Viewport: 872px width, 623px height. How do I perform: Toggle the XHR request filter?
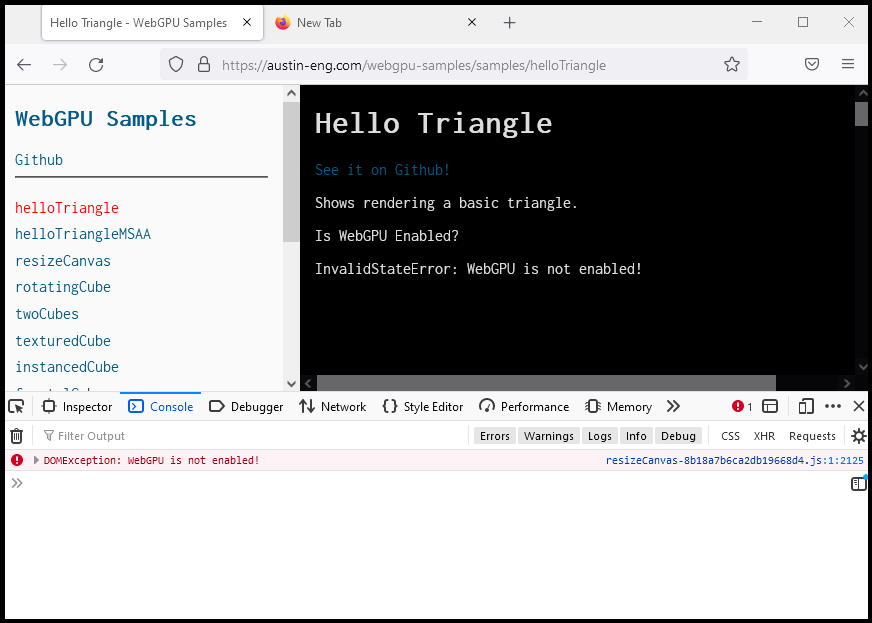[x=764, y=435]
